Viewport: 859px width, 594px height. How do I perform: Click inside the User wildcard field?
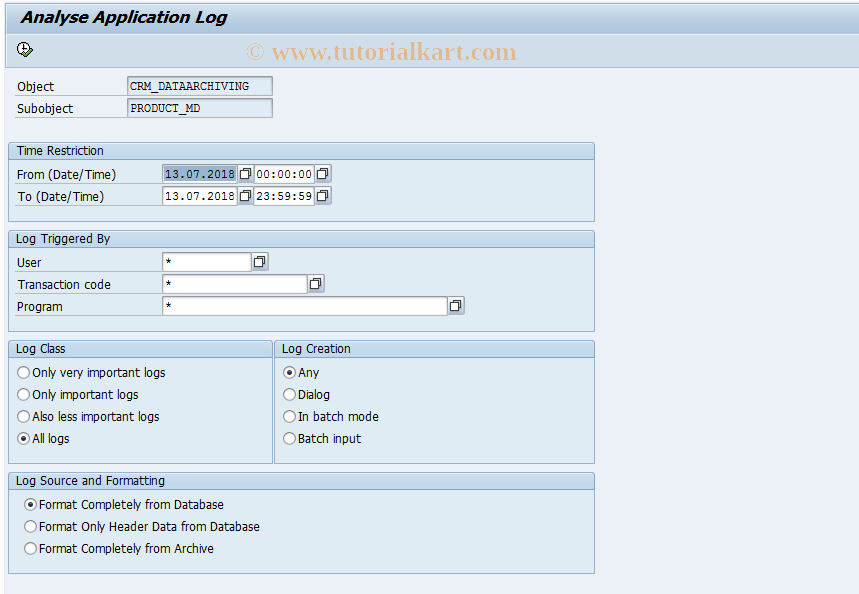(205, 261)
